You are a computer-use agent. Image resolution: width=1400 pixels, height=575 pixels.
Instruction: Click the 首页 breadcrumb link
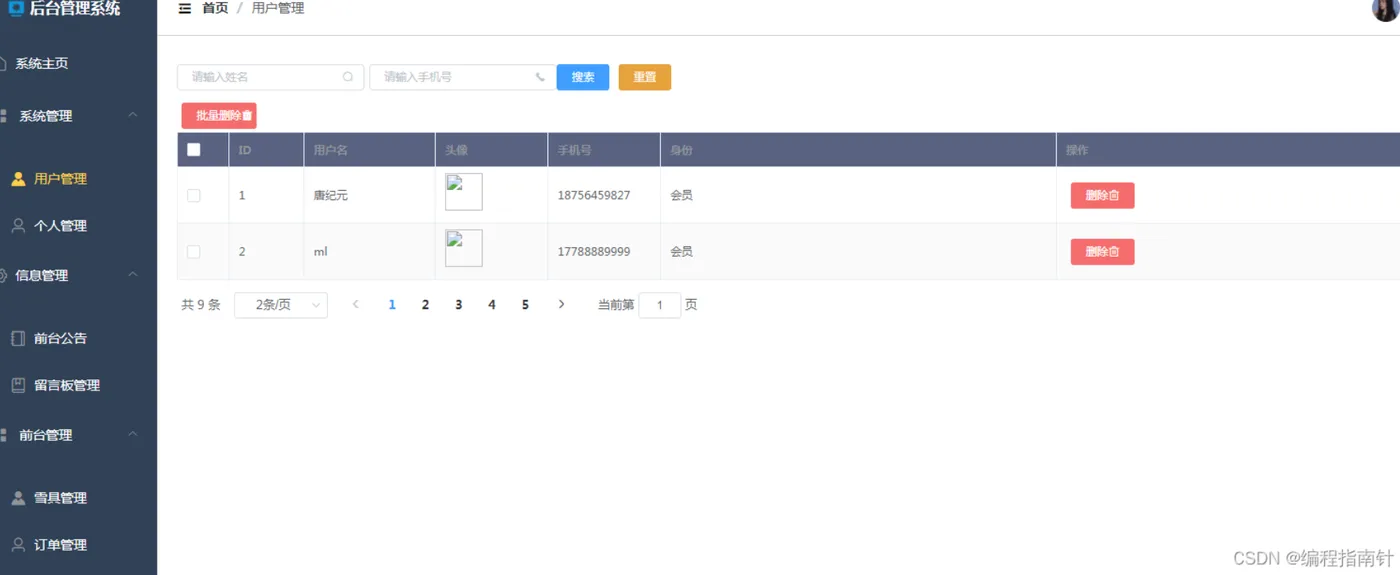point(215,8)
